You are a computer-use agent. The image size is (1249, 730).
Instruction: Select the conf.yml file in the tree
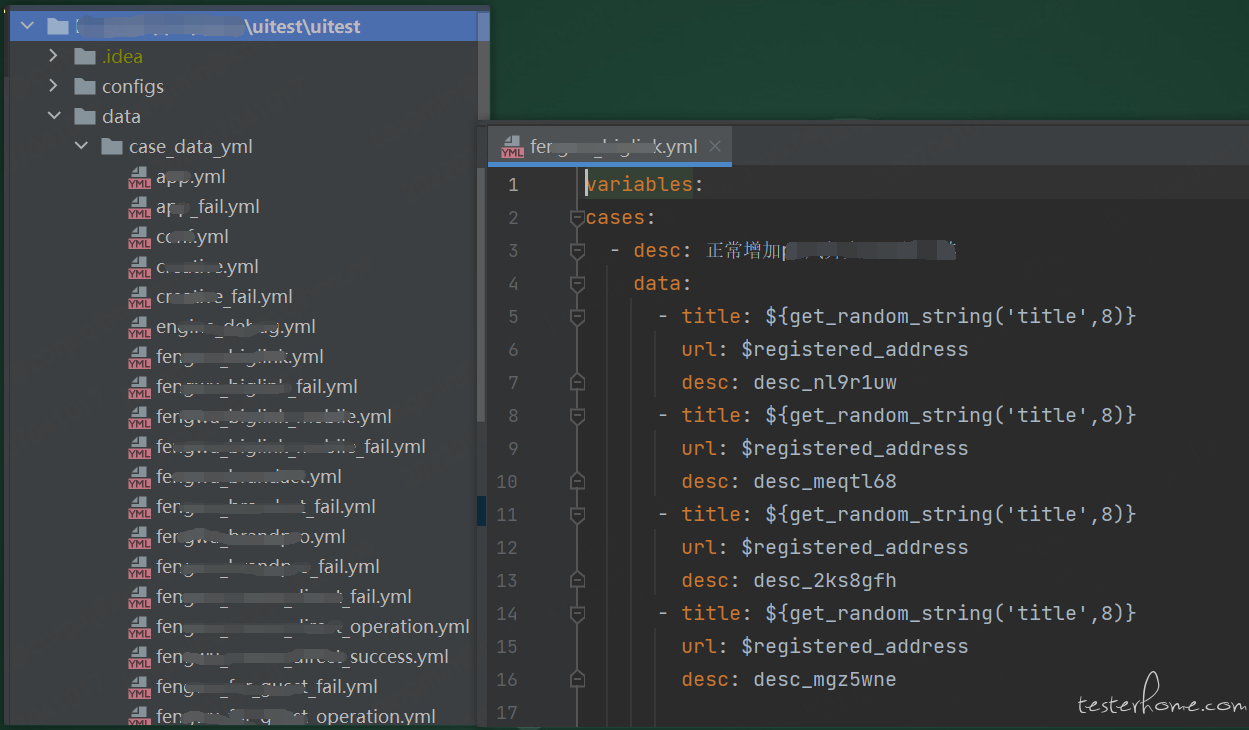coord(192,237)
